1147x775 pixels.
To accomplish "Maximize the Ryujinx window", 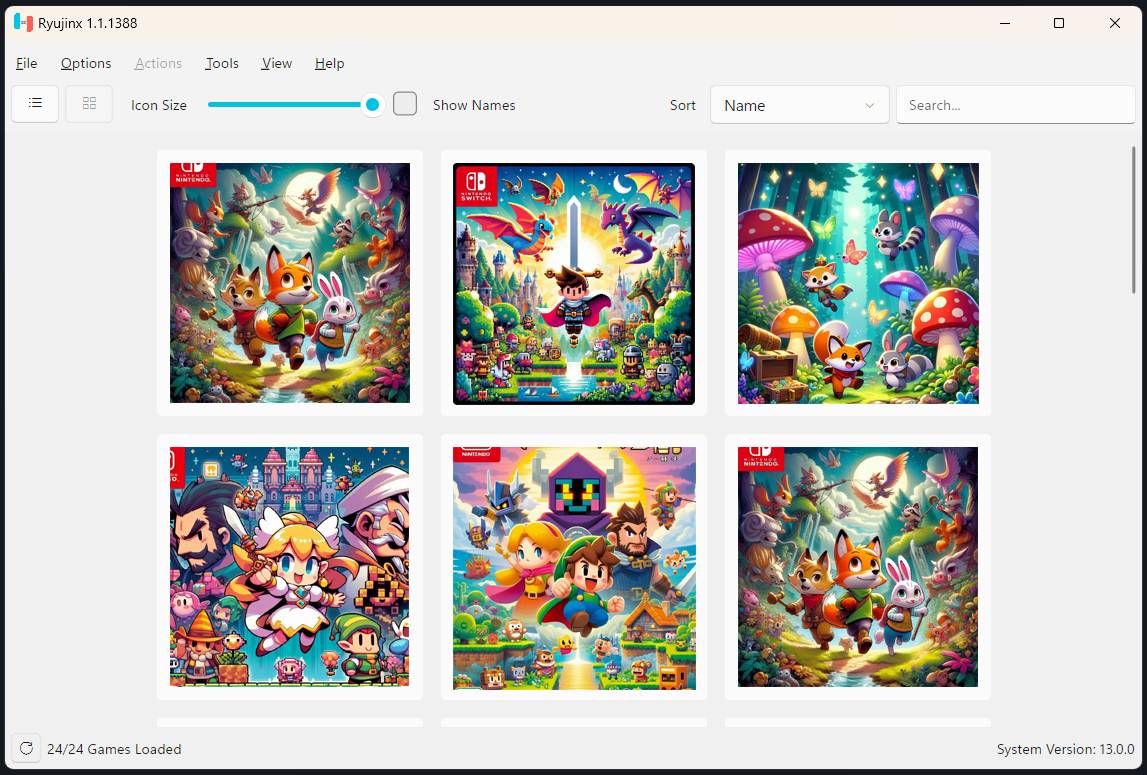I will (1058, 23).
